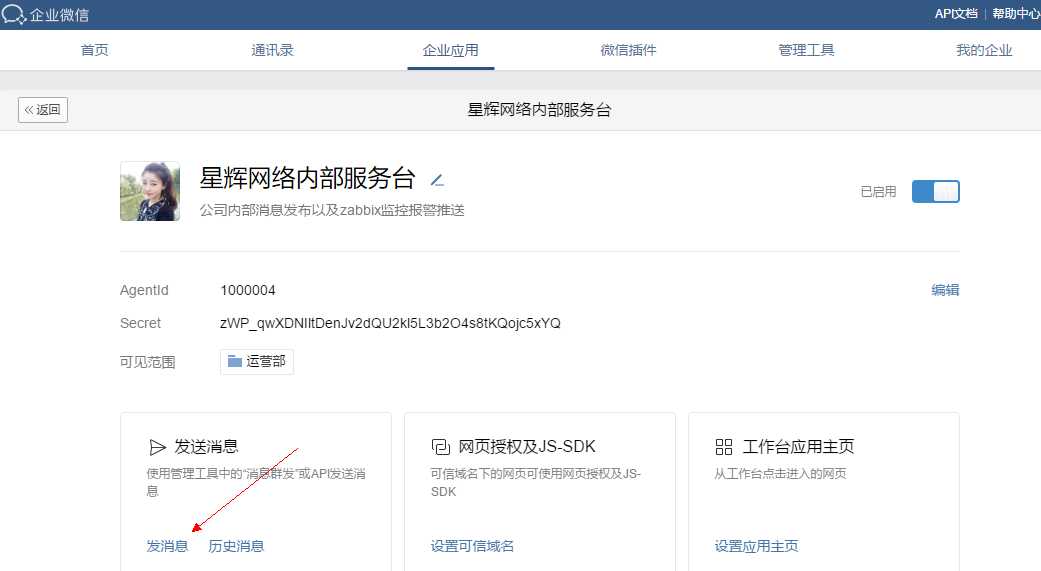This screenshot has height=571, width=1041.
Task: Click the 发送消息 card heading
Action: click(x=206, y=447)
